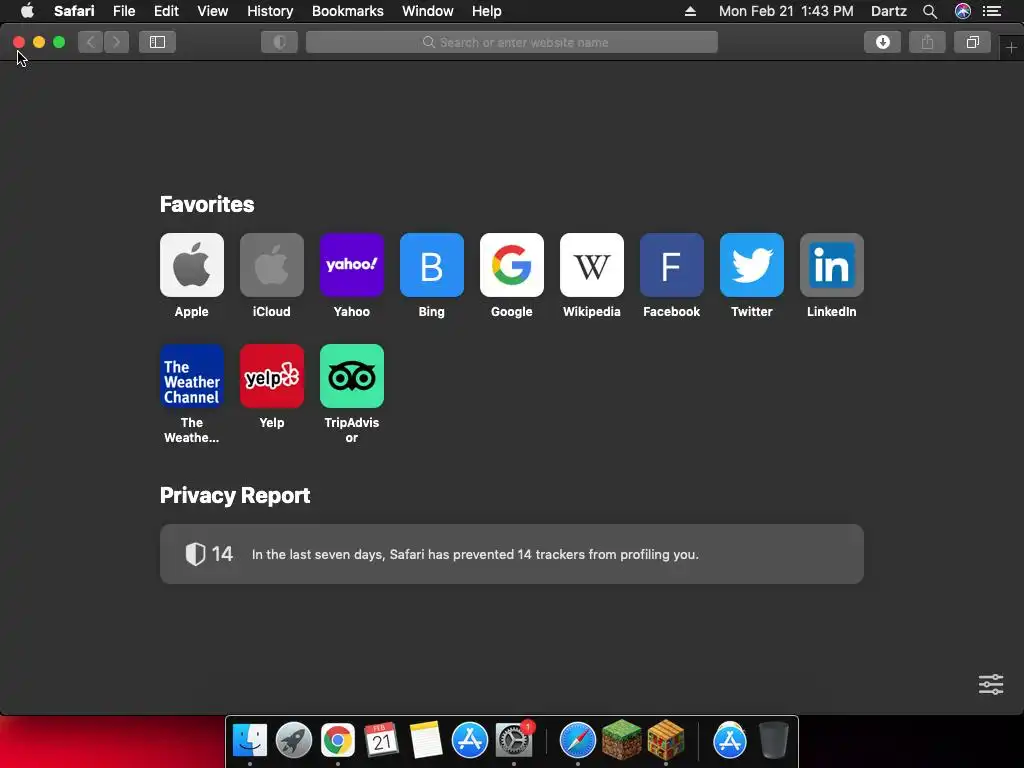Open the View menu

click(213, 11)
